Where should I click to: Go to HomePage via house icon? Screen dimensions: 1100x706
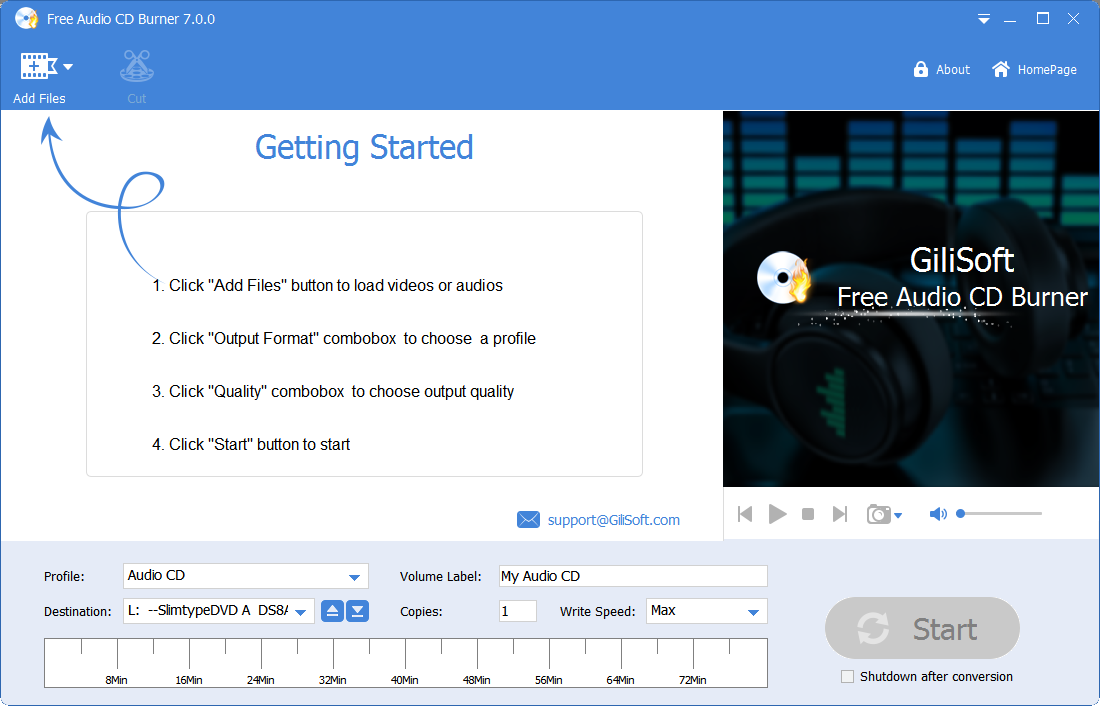tap(1001, 69)
